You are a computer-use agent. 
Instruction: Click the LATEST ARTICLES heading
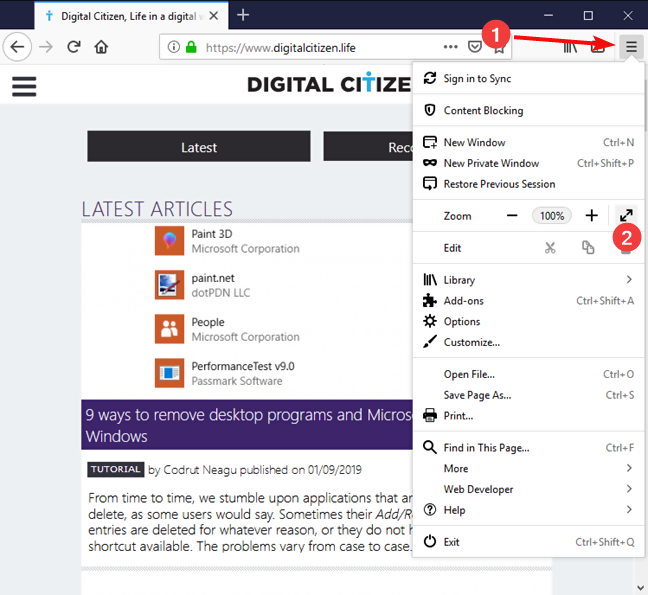(x=157, y=209)
